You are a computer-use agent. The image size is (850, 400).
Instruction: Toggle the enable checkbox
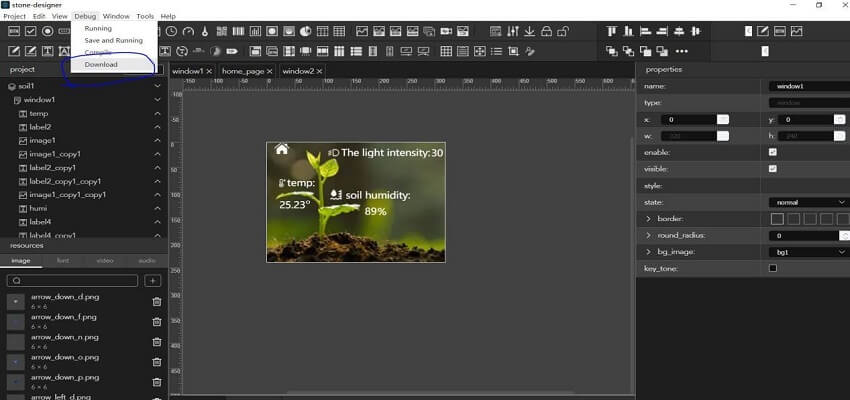(772, 152)
